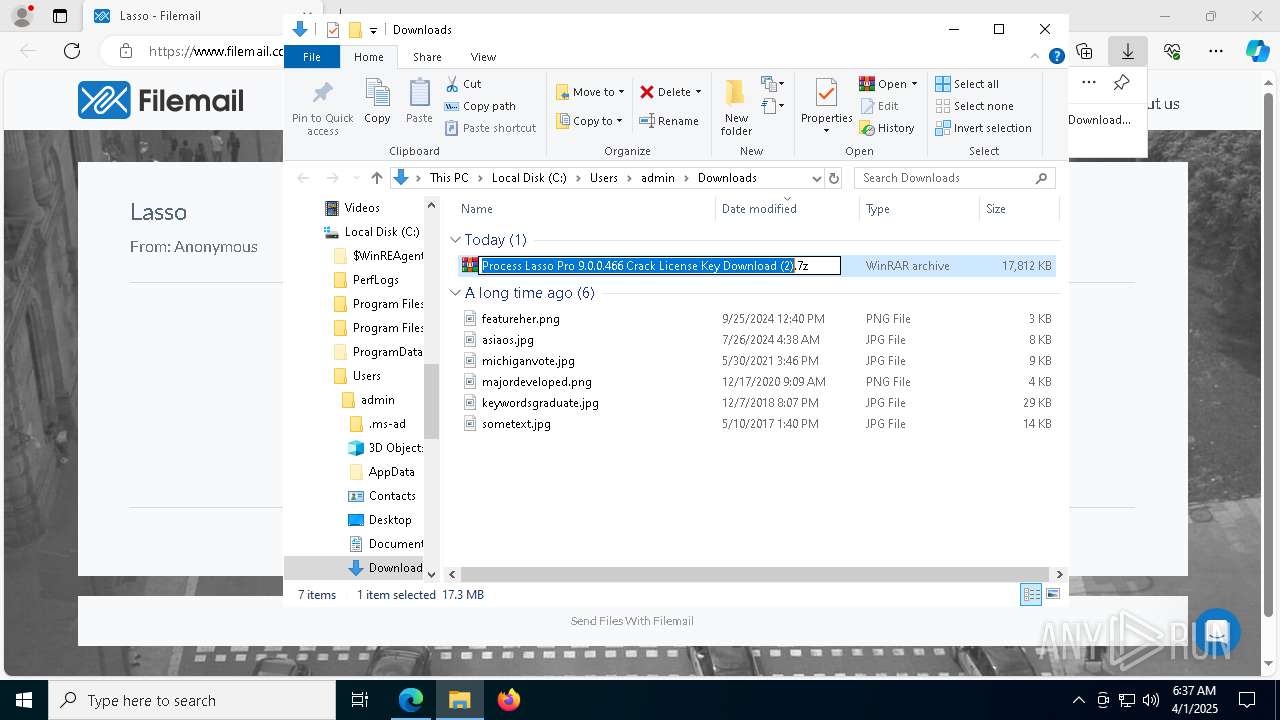The image size is (1280, 720).
Task: Click Edge Copilot icon in browser
Action: [x=1257, y=51]
